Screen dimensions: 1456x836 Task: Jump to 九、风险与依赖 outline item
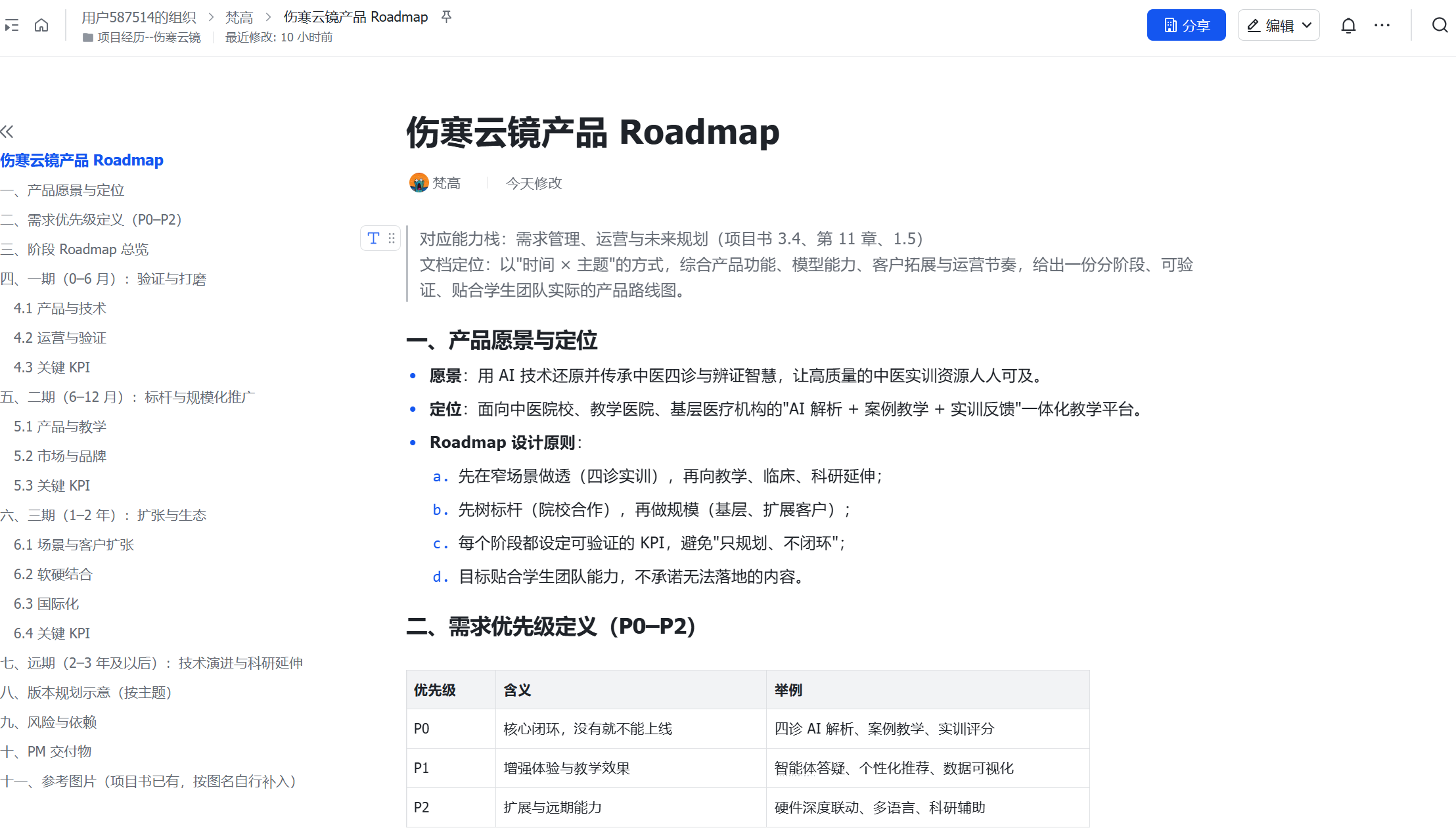(49, 722)
